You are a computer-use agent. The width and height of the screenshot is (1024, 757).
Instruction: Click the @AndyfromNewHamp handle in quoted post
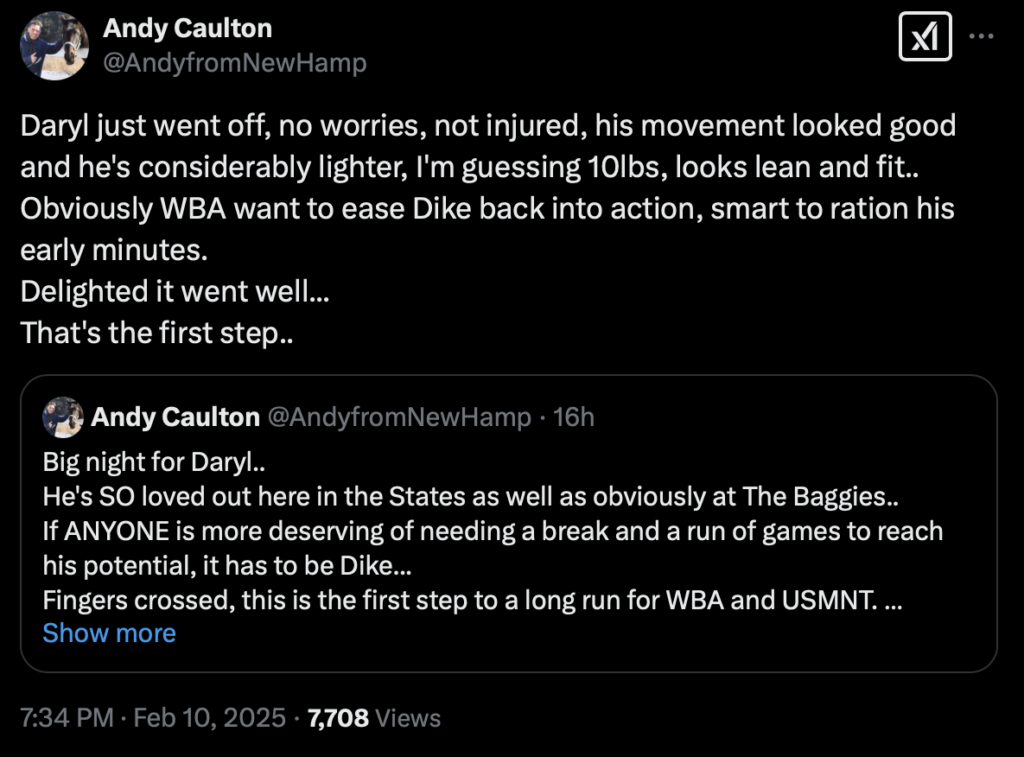click(399, 417)
